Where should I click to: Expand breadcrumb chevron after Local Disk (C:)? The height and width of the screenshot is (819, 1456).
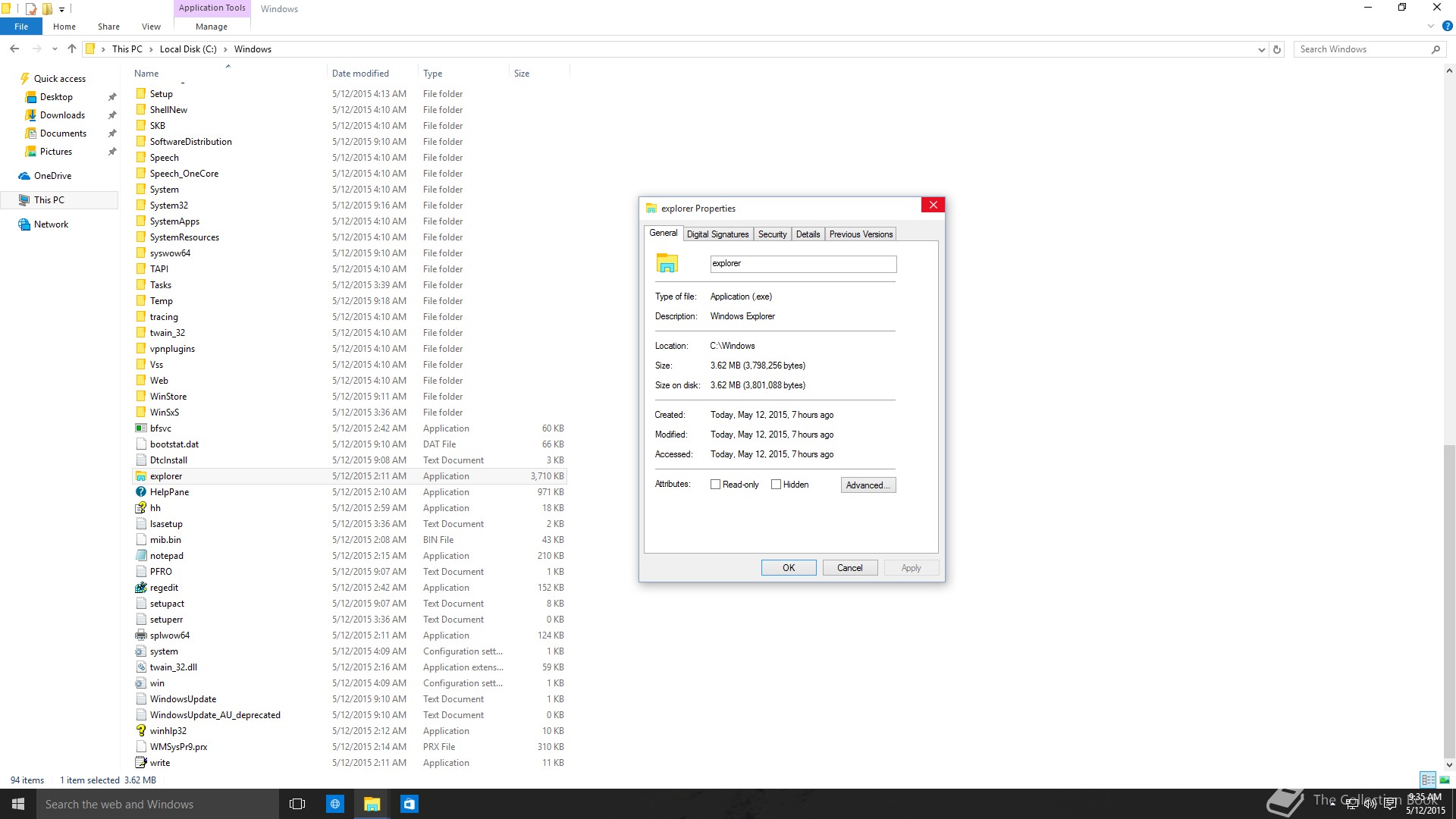(x=225, y=49)
